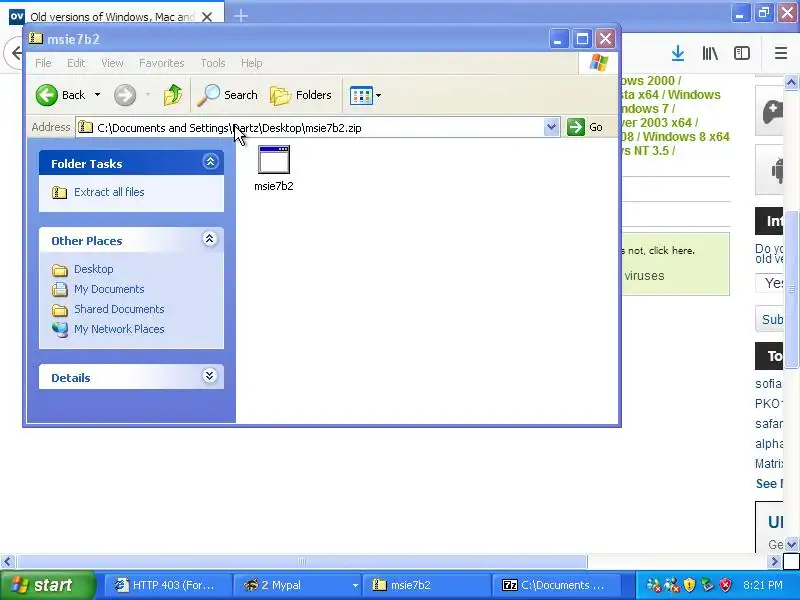Image resolution: width=800 pixels, height=600 pixels.
Task: Click the taskbar clock 8:21 PM
Action: 763,585
